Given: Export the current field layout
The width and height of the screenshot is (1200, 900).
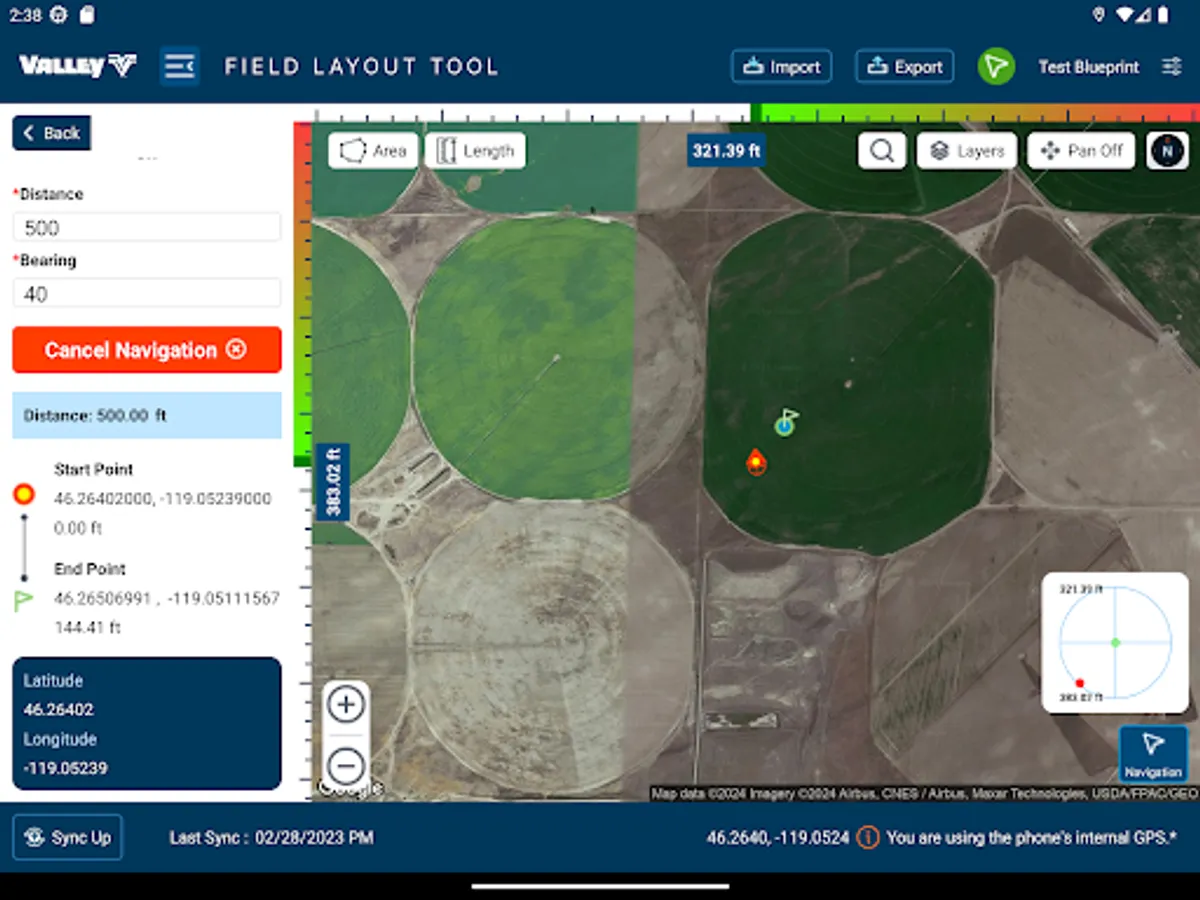Looking at the screenshot, I should [x=904, y=66].
